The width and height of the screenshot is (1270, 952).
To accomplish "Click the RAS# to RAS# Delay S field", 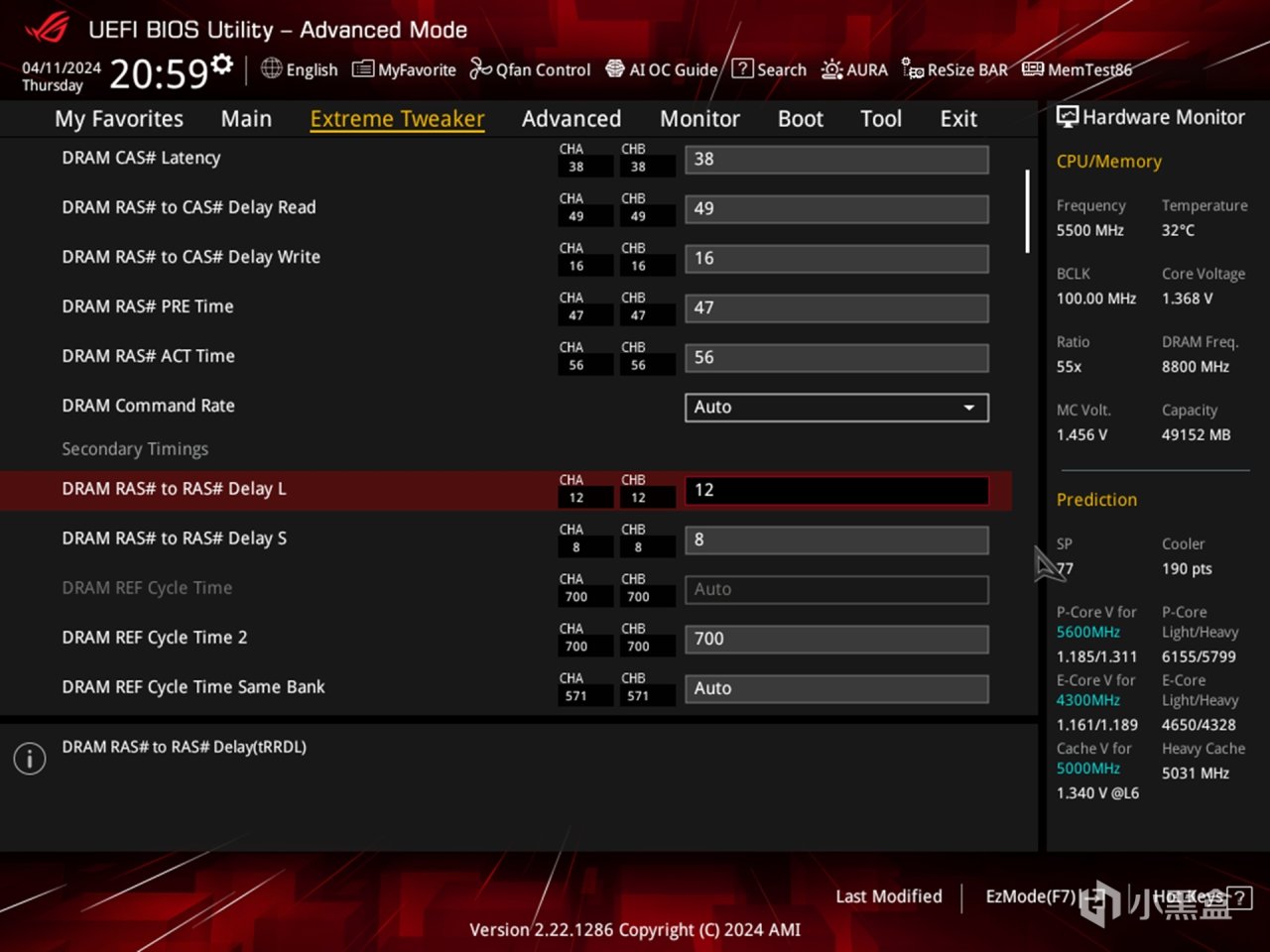I will (836, 540).
